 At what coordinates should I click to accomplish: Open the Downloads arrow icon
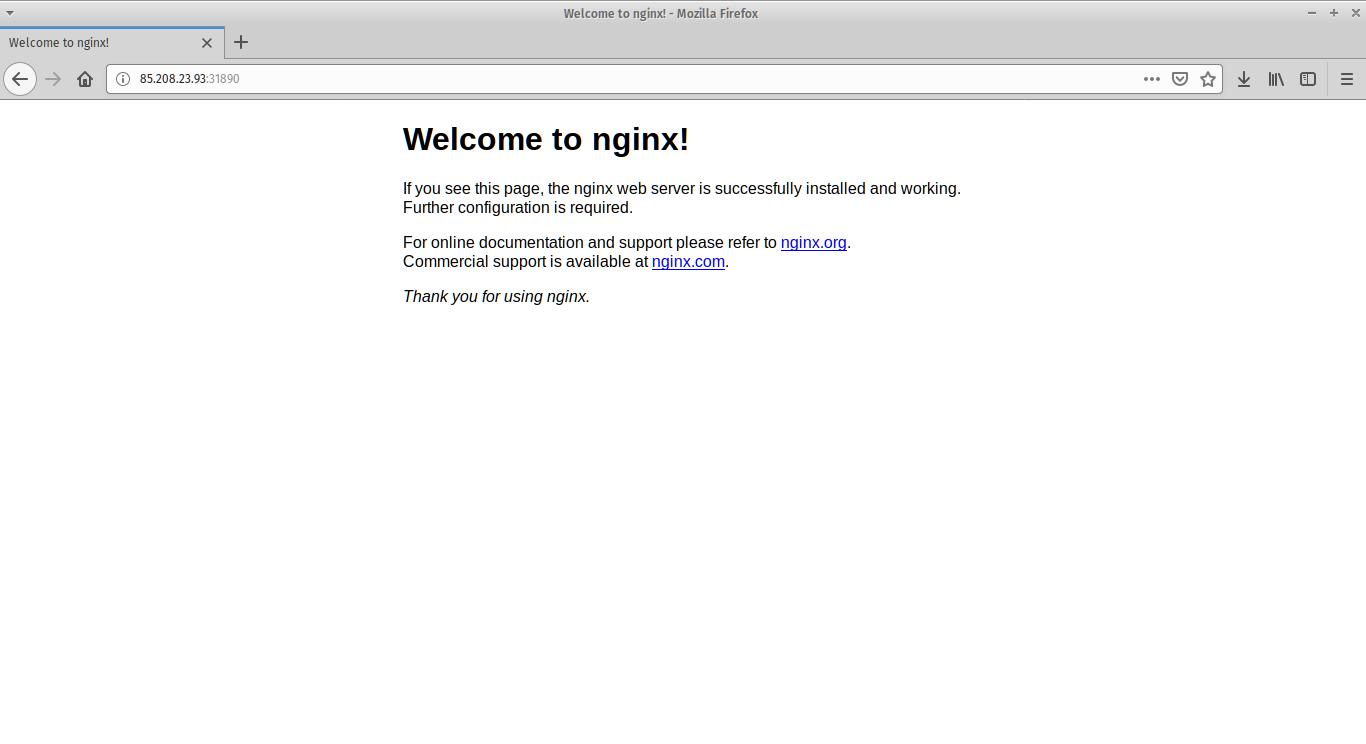pos(1244,79)
